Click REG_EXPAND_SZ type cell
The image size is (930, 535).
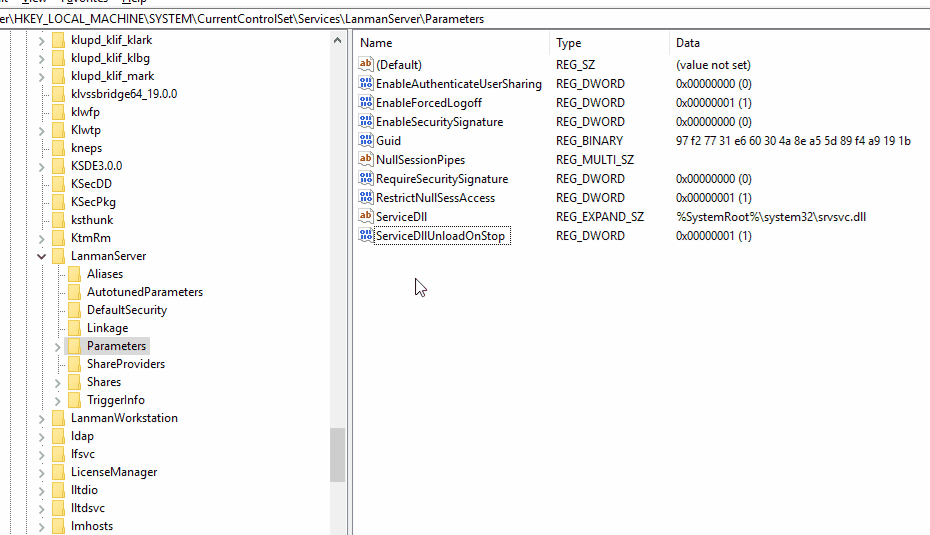(x=600, y=216)
